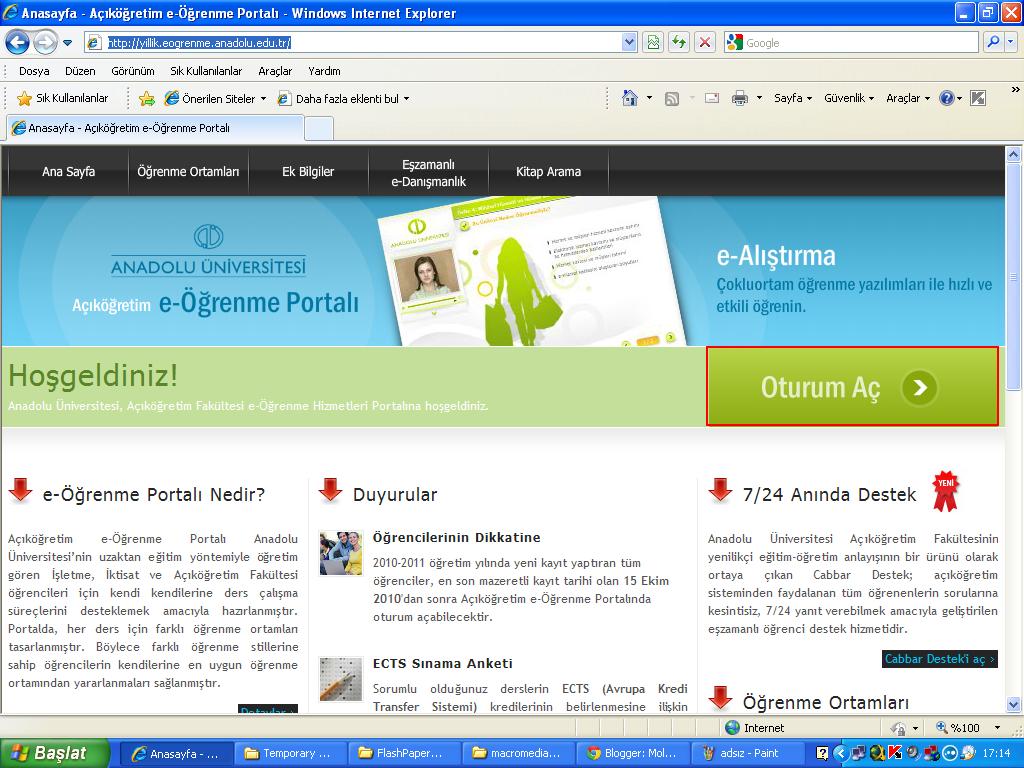Viewport: 1024px width, 768px height.
Task: Click the Sık Kullanılanlar star favorites button
Action: point(63,99)
